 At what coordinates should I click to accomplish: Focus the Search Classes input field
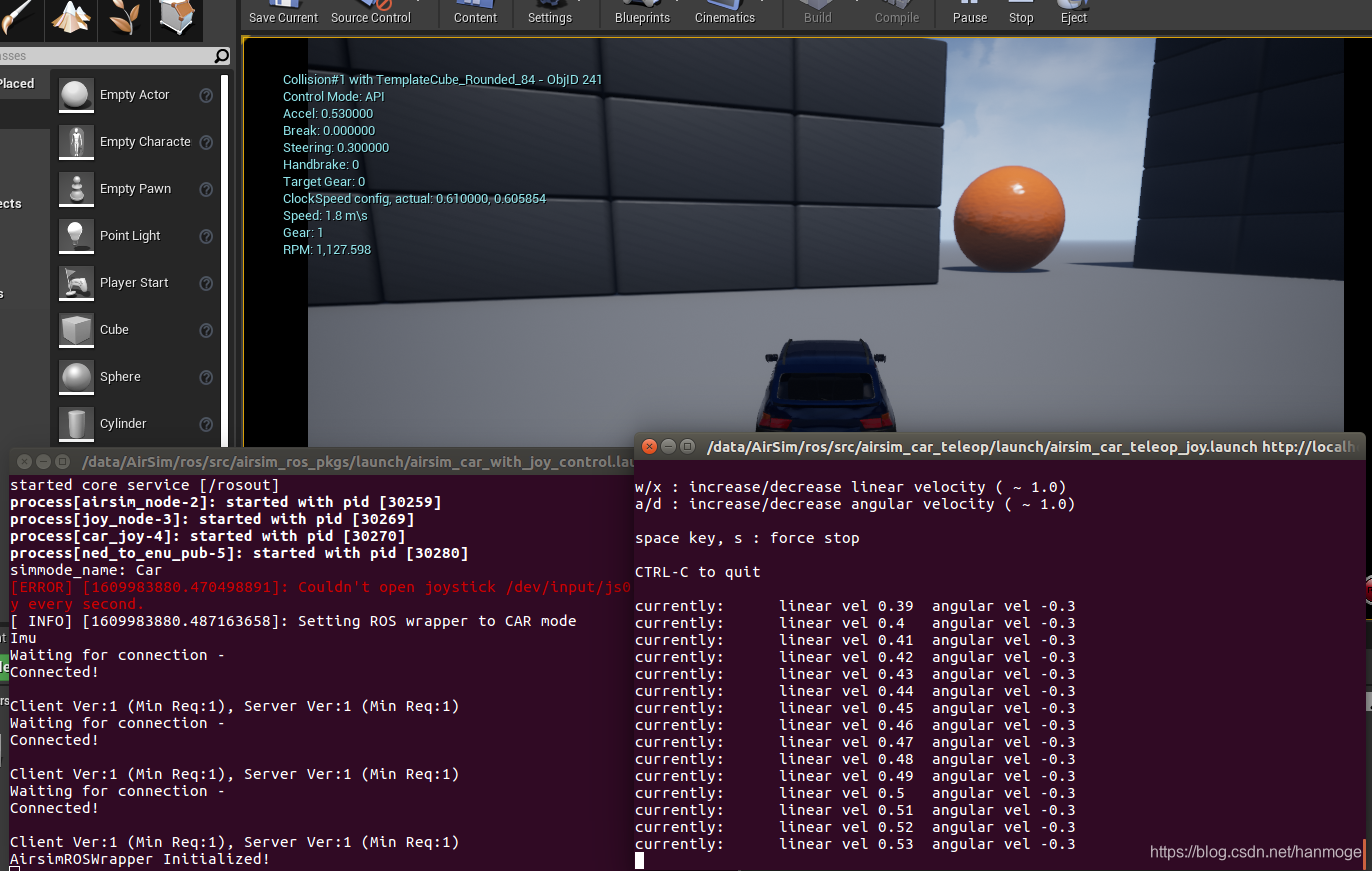pos(105,56)
